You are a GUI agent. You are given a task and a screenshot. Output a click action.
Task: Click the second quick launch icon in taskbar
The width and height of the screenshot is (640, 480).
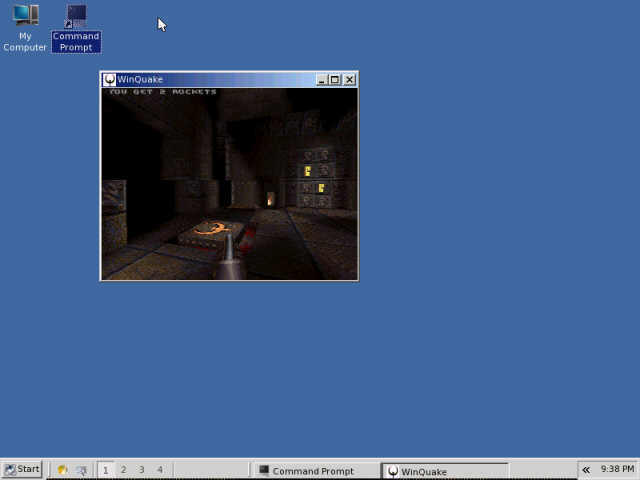pyautogui.click(x=81, y=469)
